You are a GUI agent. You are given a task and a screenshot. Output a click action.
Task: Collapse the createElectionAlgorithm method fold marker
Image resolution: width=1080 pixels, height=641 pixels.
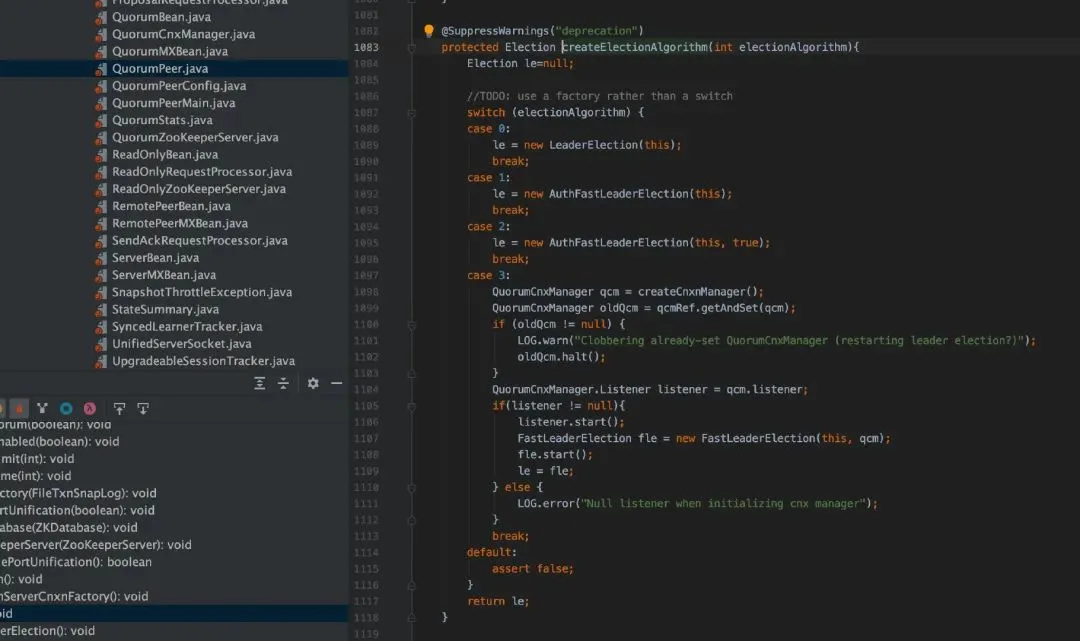point(411,48)
